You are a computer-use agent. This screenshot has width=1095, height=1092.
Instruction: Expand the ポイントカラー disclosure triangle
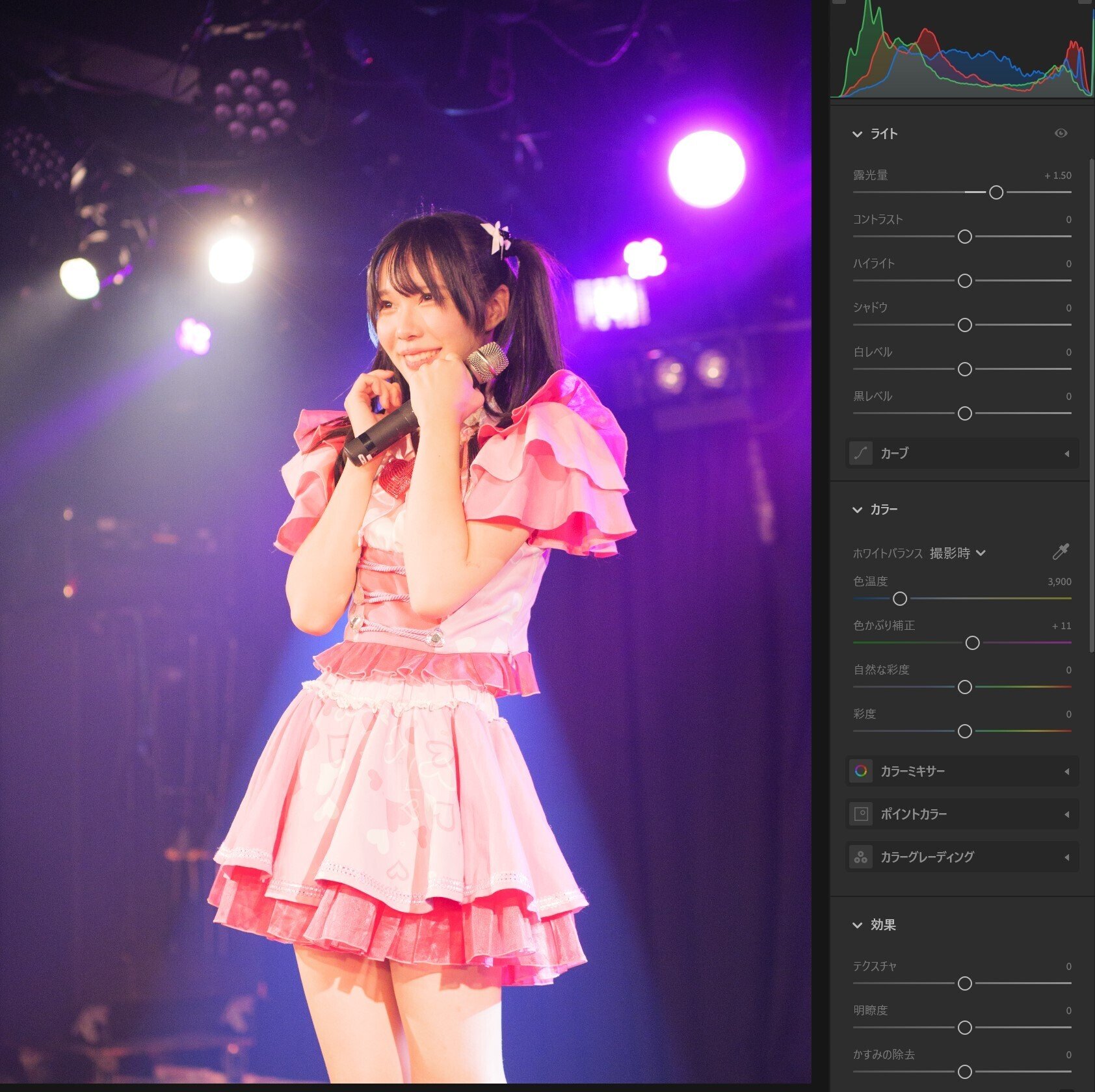point(1066,814)
